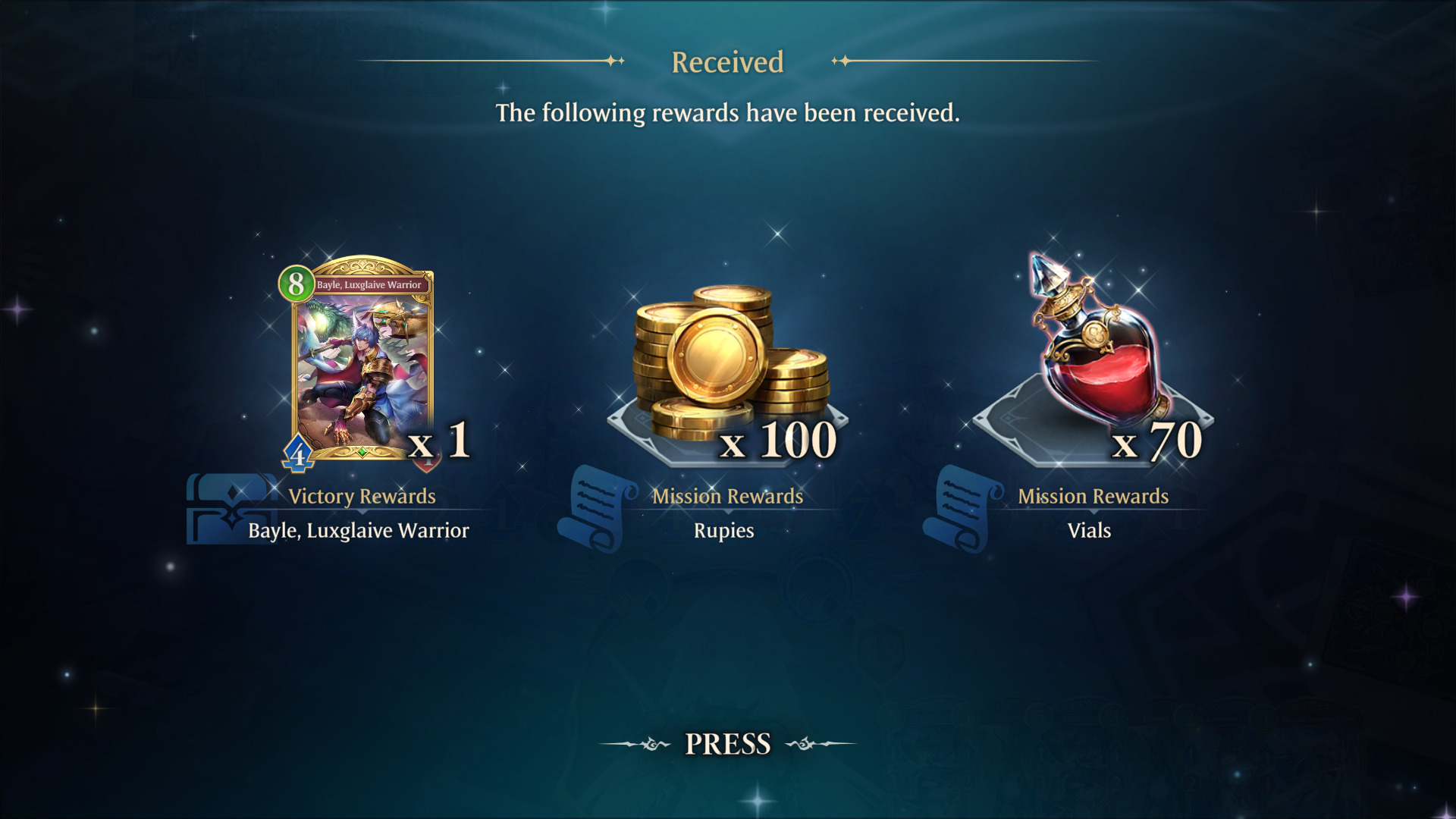Click the Victory Rewards label
The width and height of the screenshot is (1456, 819).
coord(362,496)
